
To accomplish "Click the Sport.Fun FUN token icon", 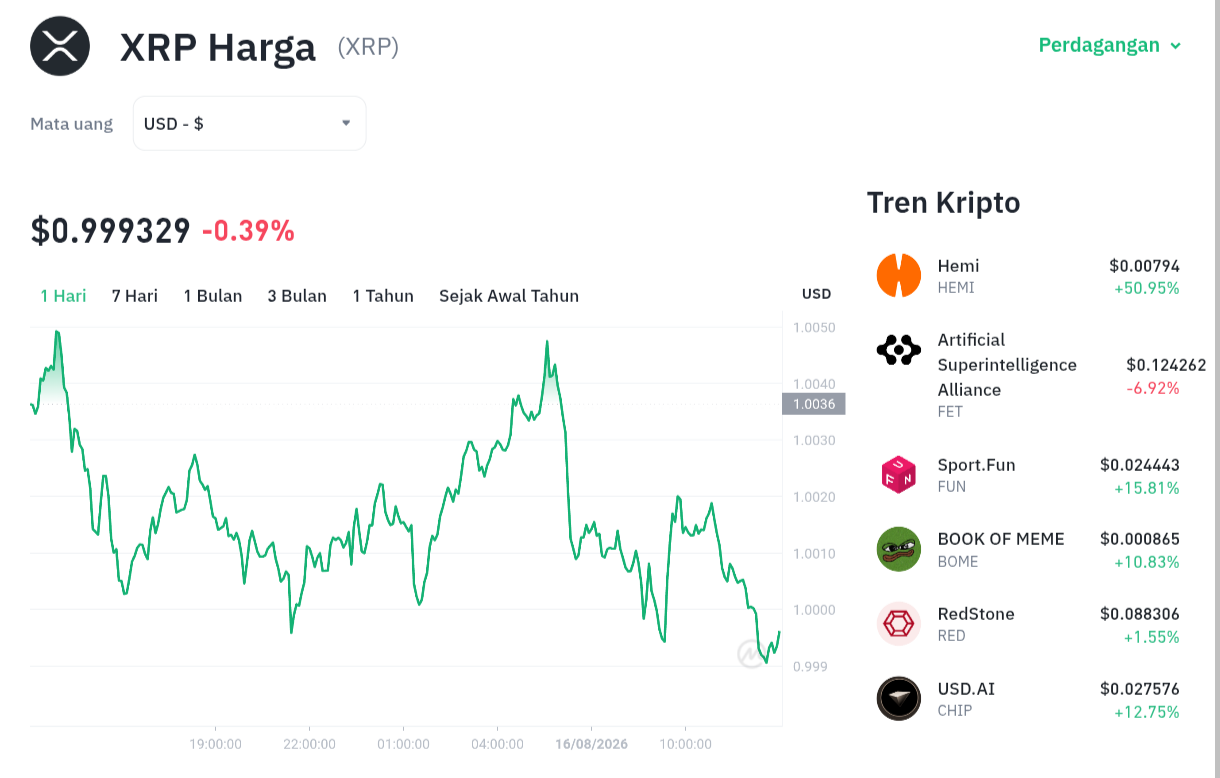I will click(x=899, y=474).
